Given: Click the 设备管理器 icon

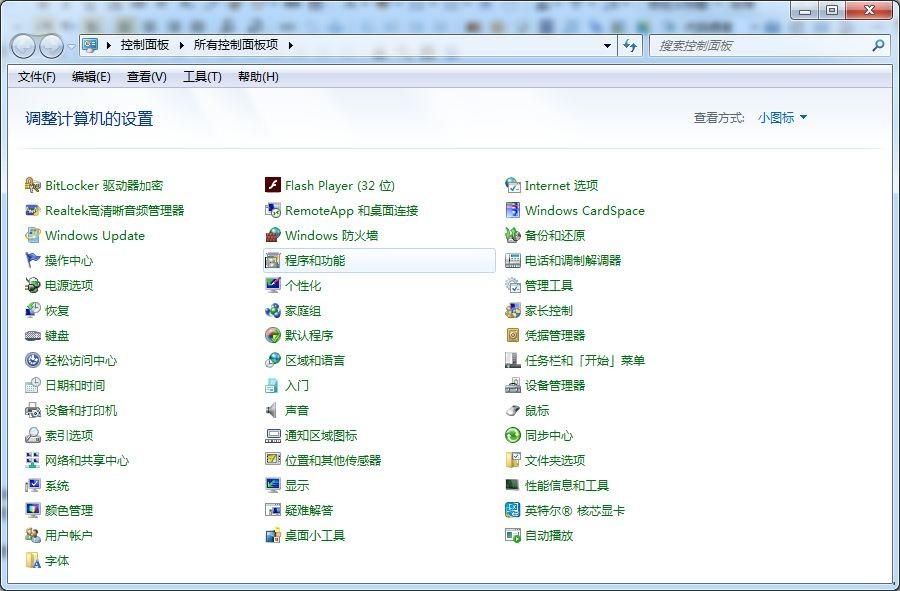Looking at the screenshot, I should 513,386.
